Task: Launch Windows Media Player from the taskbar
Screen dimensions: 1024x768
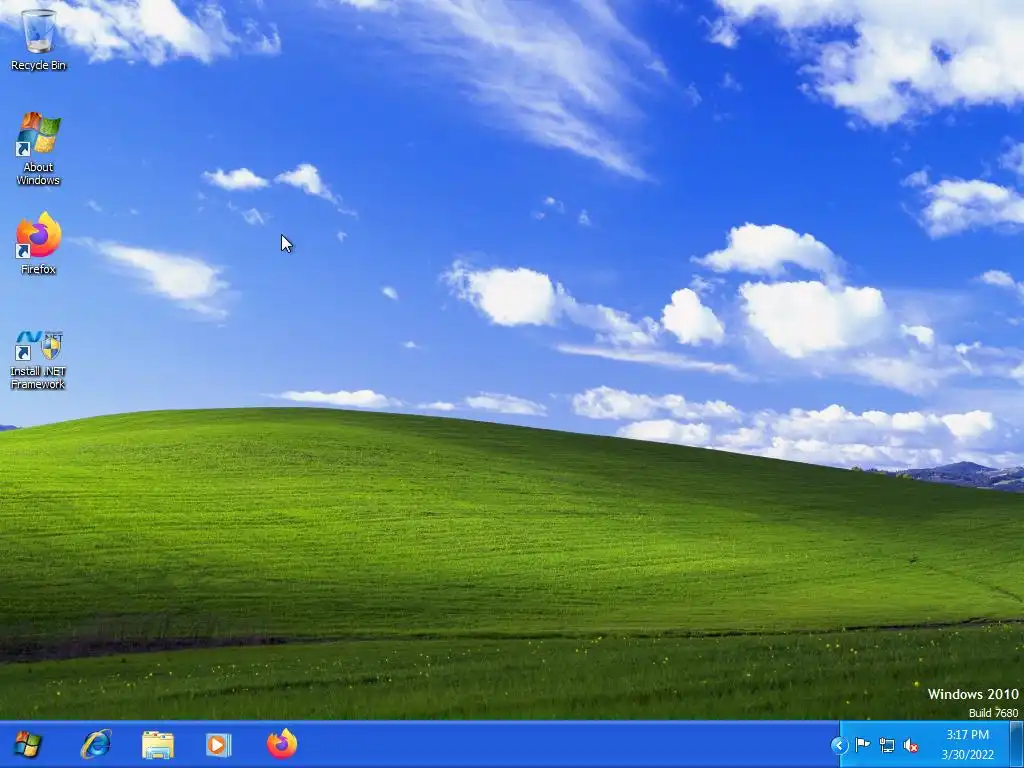Action: 218,744
